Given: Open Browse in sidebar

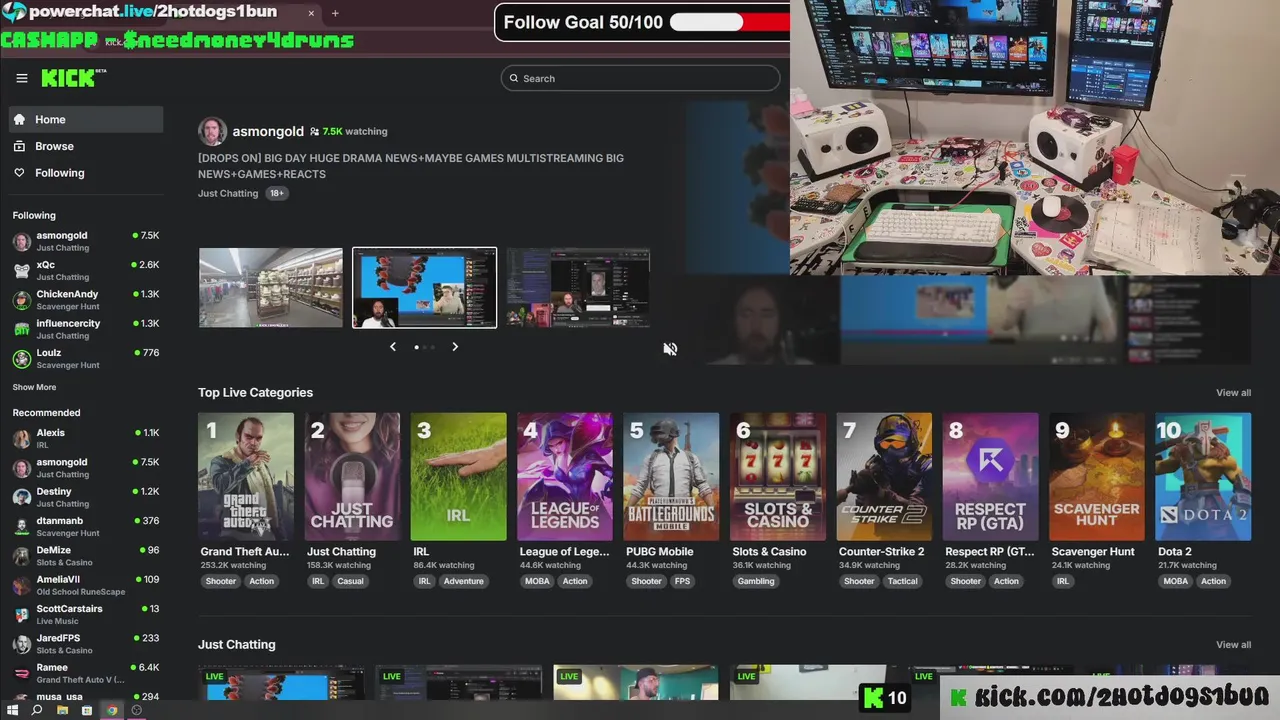Looking at the screenshot, I should 86,146.
